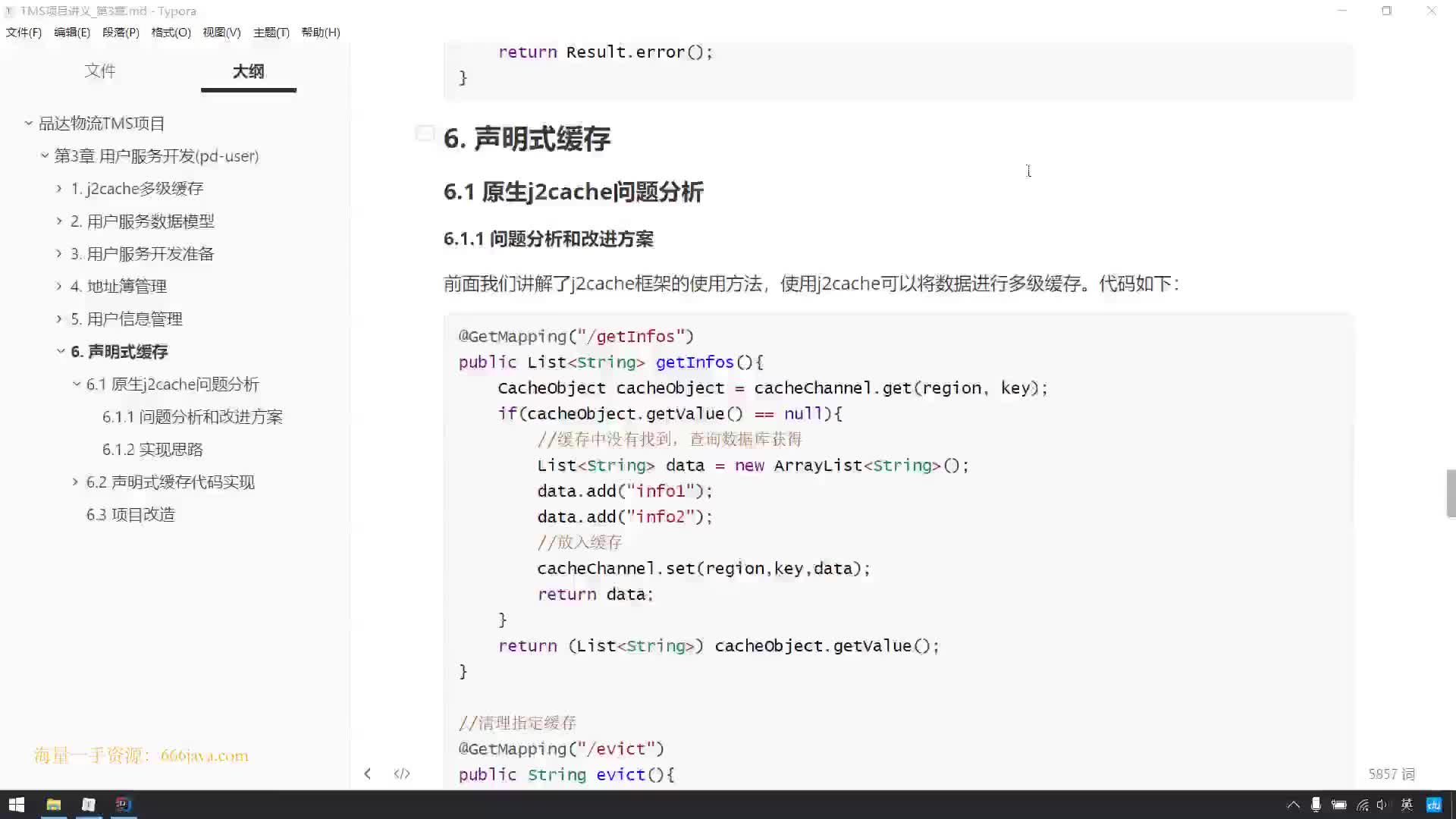
Task: Open the 编辑(E) menu
Action: point(72,32)
